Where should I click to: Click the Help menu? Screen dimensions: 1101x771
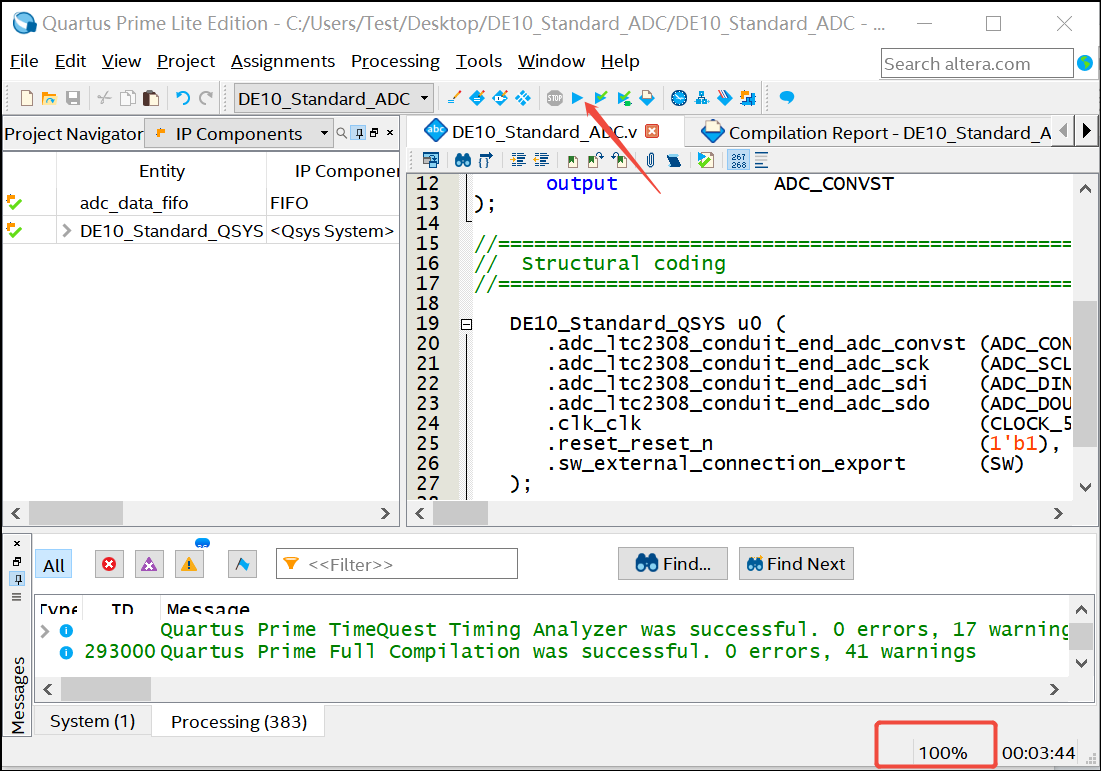(620, 62)
